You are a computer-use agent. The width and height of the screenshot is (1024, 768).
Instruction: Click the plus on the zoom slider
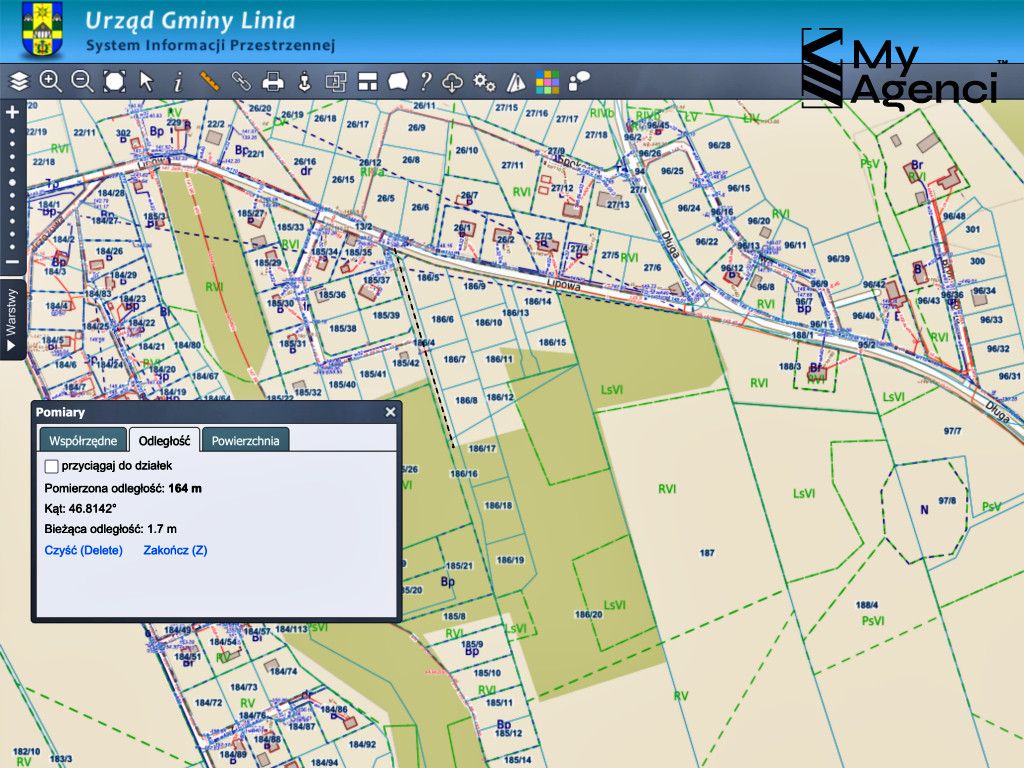12,113
